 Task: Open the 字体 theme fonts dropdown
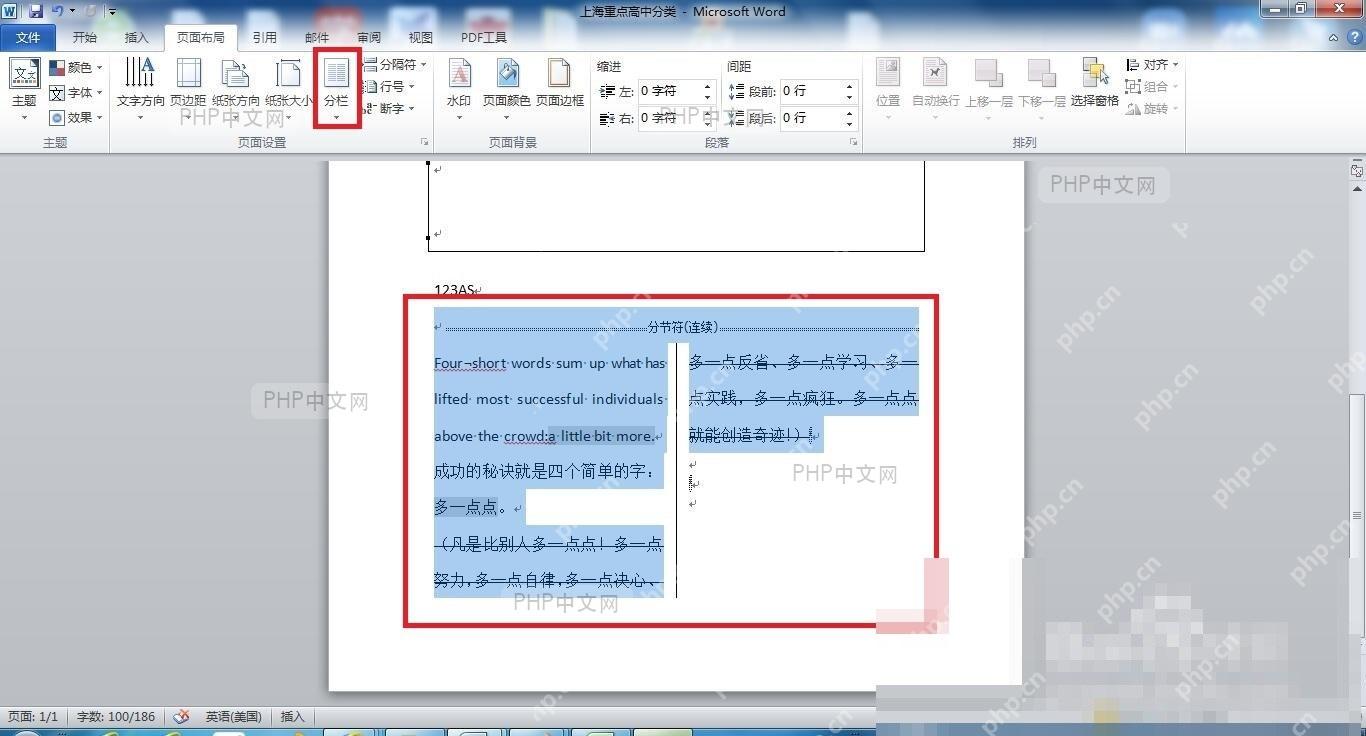pos(76,93)
